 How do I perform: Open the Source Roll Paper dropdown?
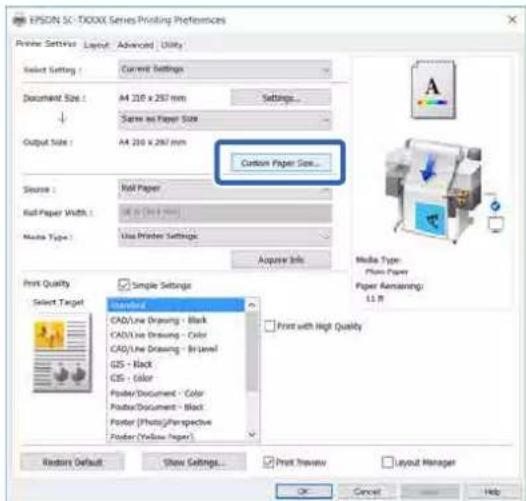point(225,189)
